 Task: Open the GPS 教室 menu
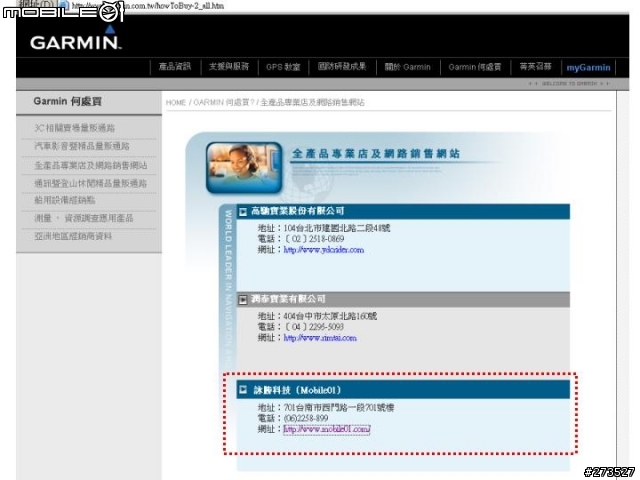(283, 67)
